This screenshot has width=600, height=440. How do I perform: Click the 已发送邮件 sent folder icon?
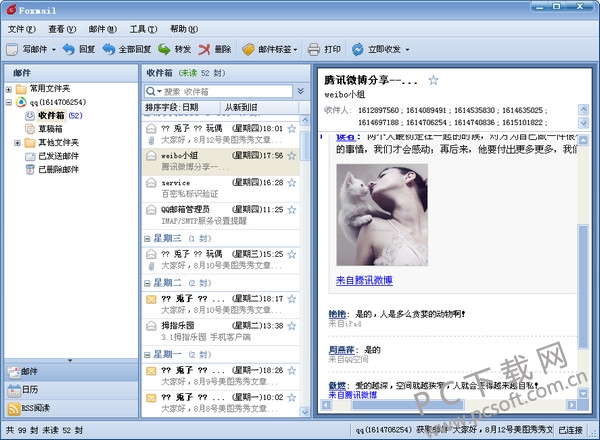pos(30,156)
